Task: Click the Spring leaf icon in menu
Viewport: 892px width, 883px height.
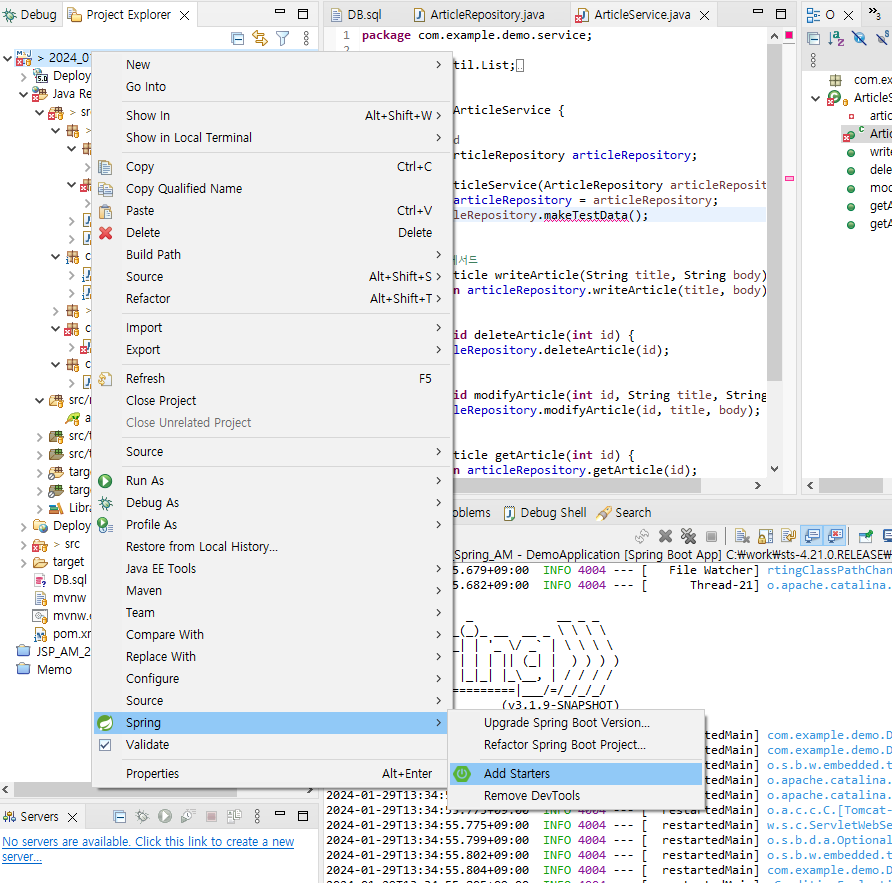Action: tap(105, 723)
